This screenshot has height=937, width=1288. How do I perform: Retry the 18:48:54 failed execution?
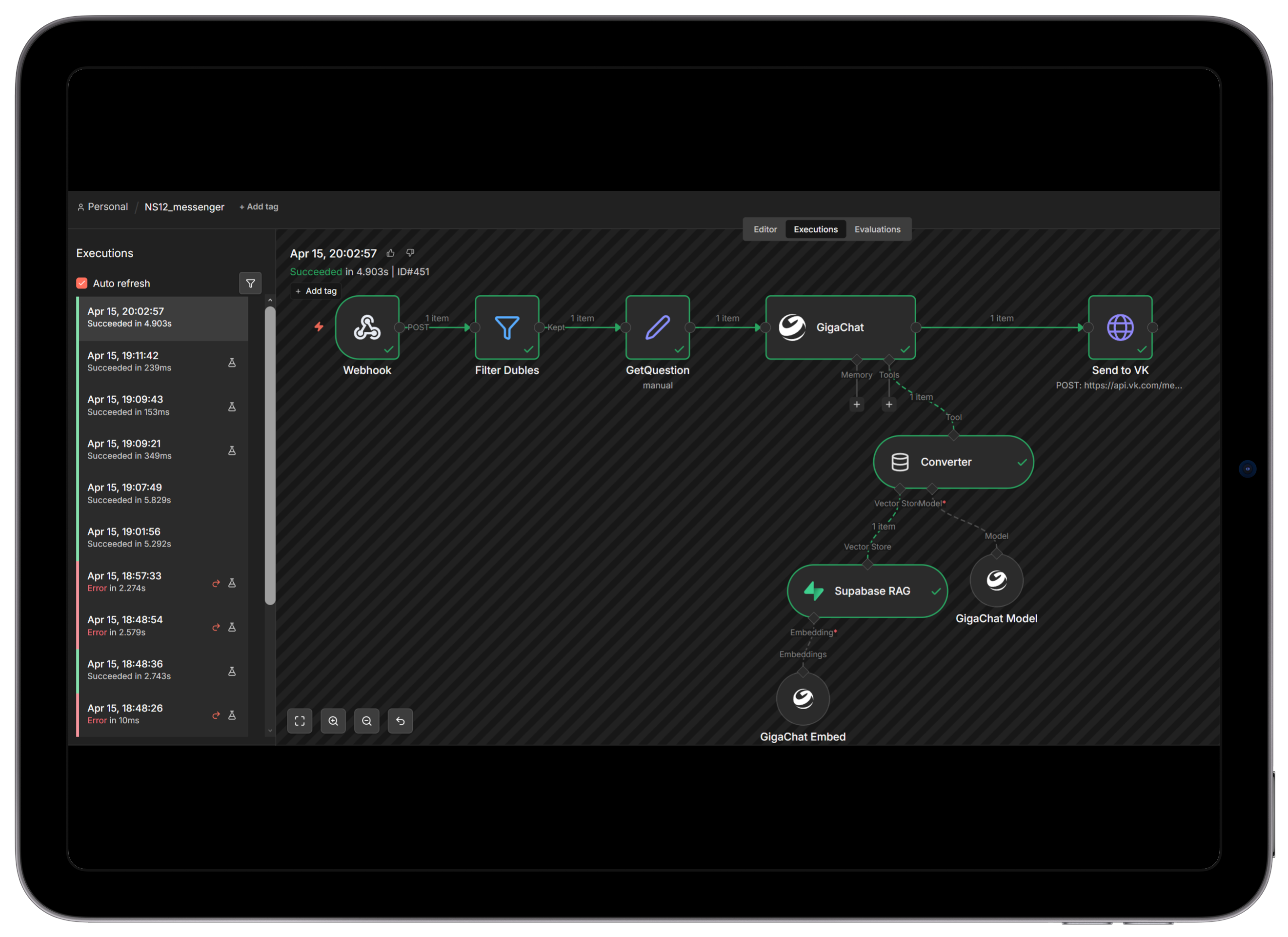(216, 627)
